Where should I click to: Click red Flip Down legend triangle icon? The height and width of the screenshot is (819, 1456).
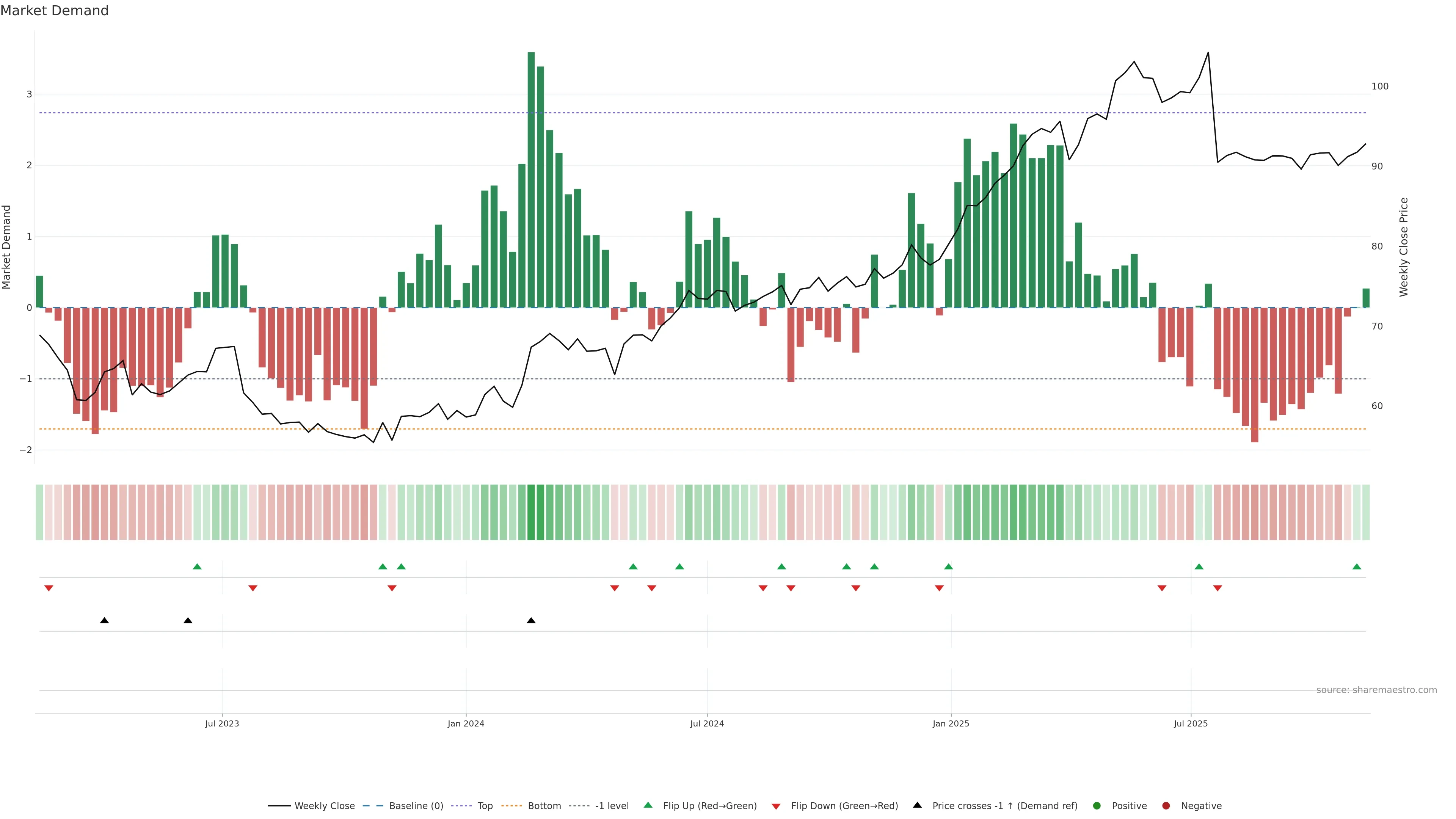pos(776,806)
